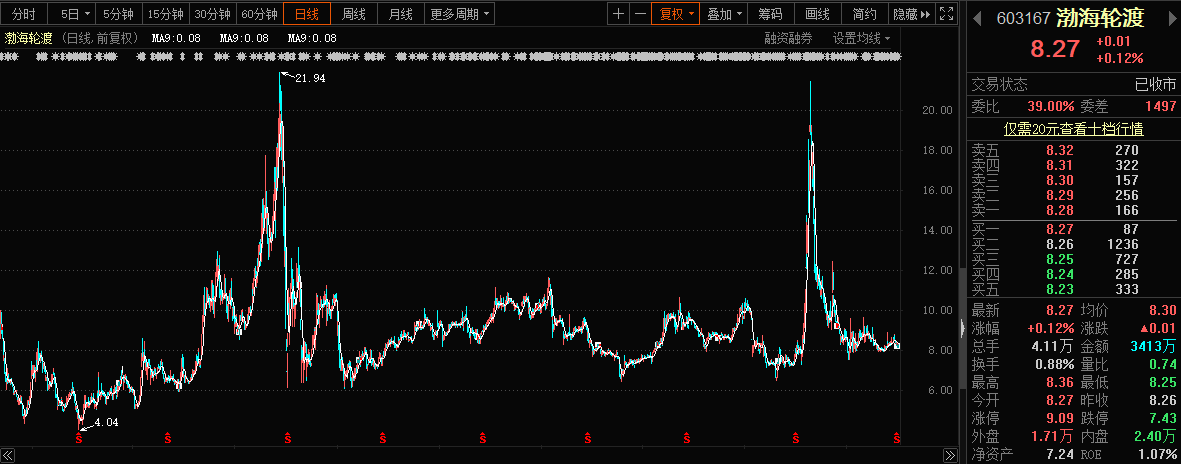The height and width of the screenshot is (464, 1181).
Task: Click the first MA9:0.08 indicator label
Action: [174, 38]
